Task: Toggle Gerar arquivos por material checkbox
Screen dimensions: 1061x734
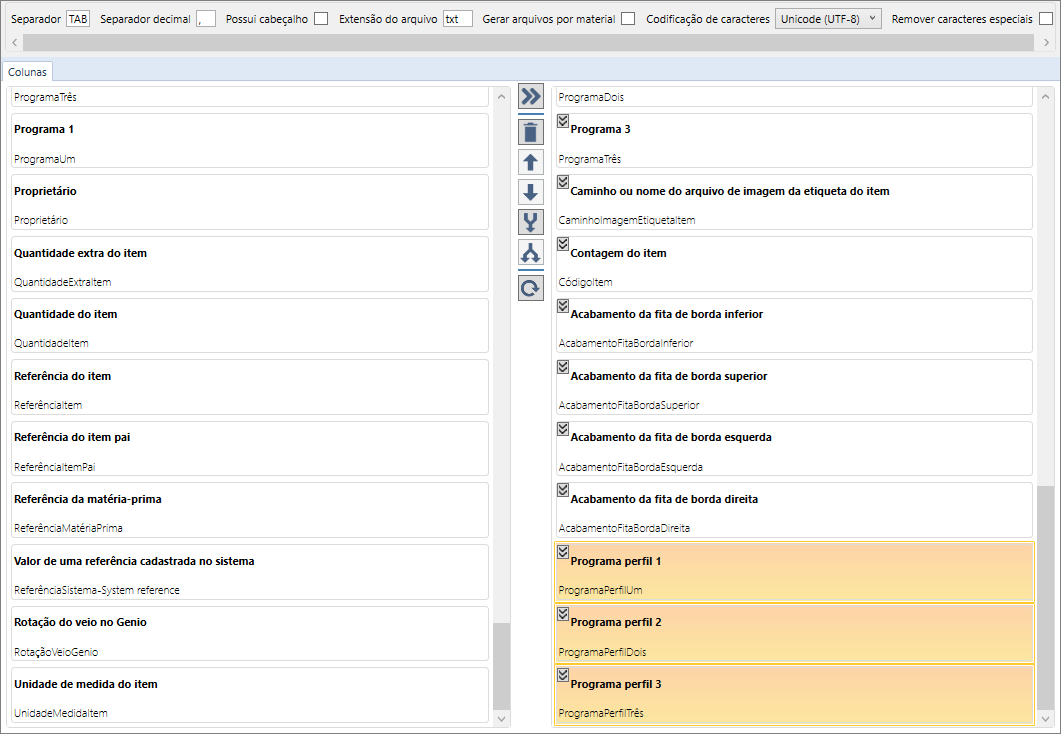Action: pos(628,19)
